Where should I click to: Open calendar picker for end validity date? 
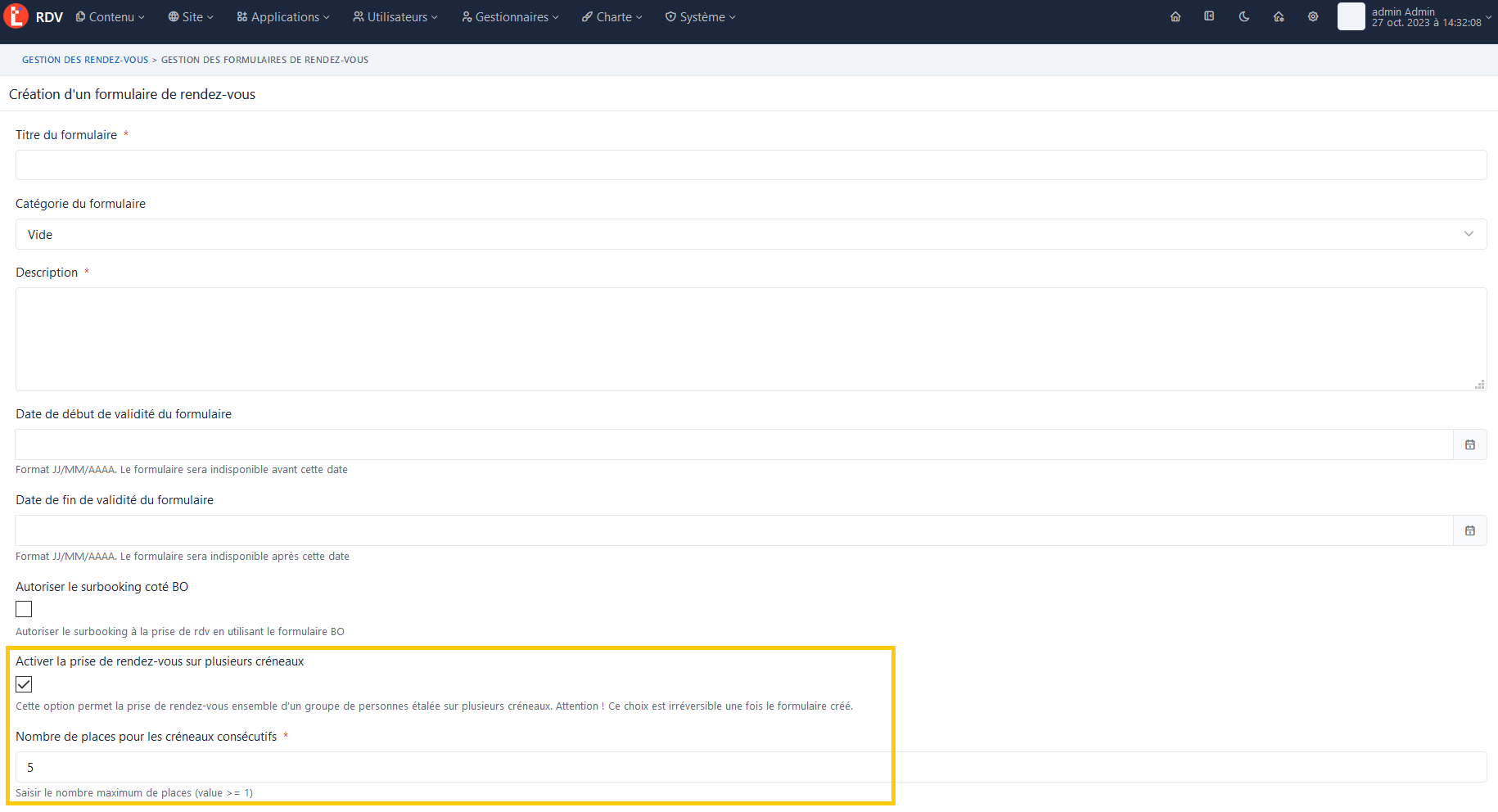coord(1470,530)
